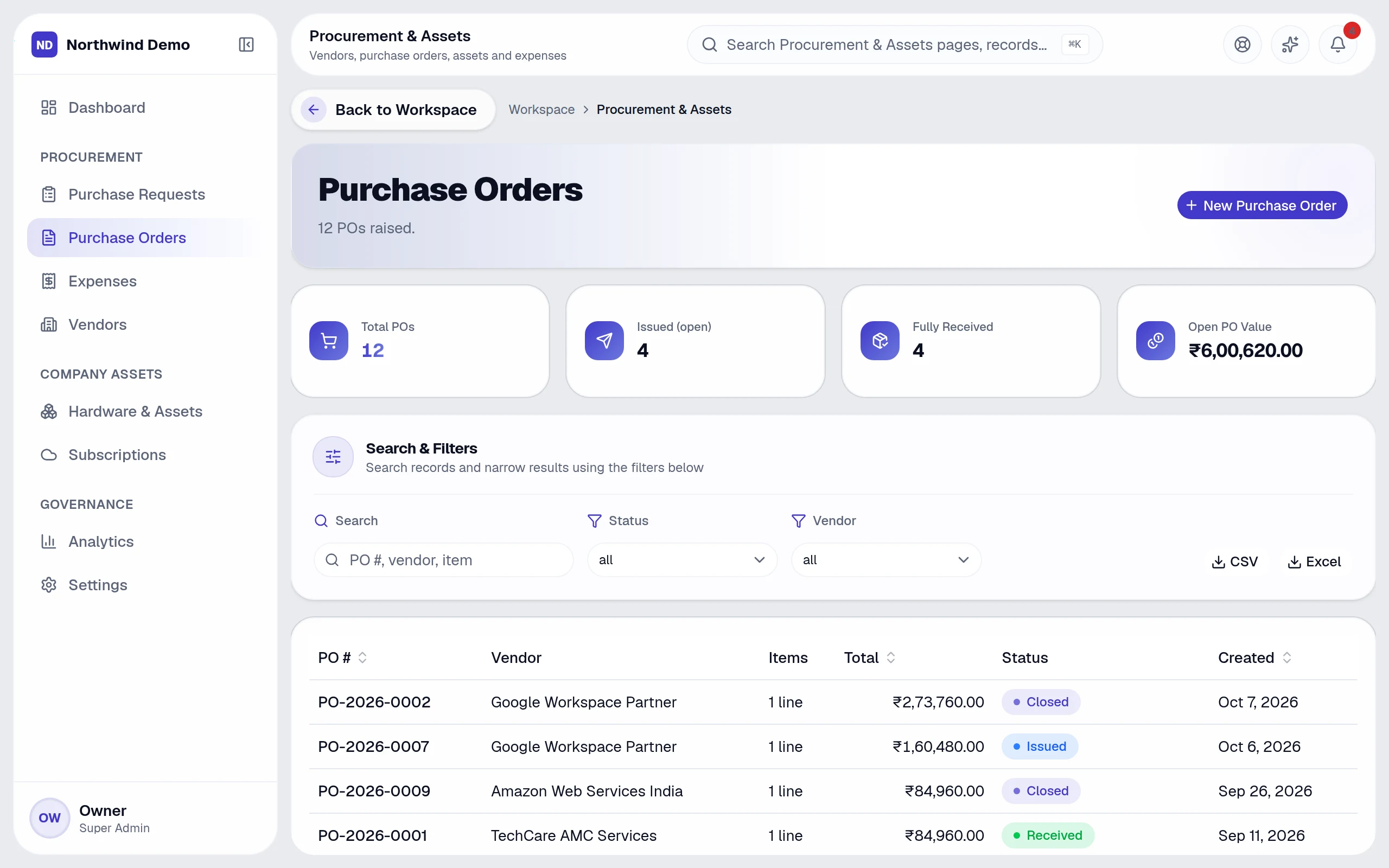Open Dashboard from the sidebar
Screen dimensions: 1389x868
click(x=145, y=107)
